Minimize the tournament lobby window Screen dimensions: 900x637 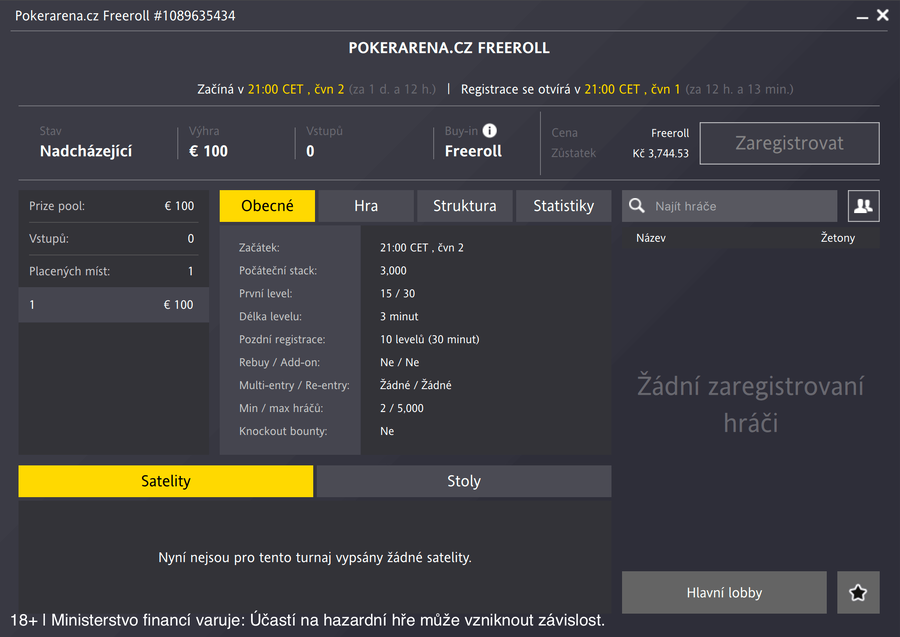click(862, 17)
